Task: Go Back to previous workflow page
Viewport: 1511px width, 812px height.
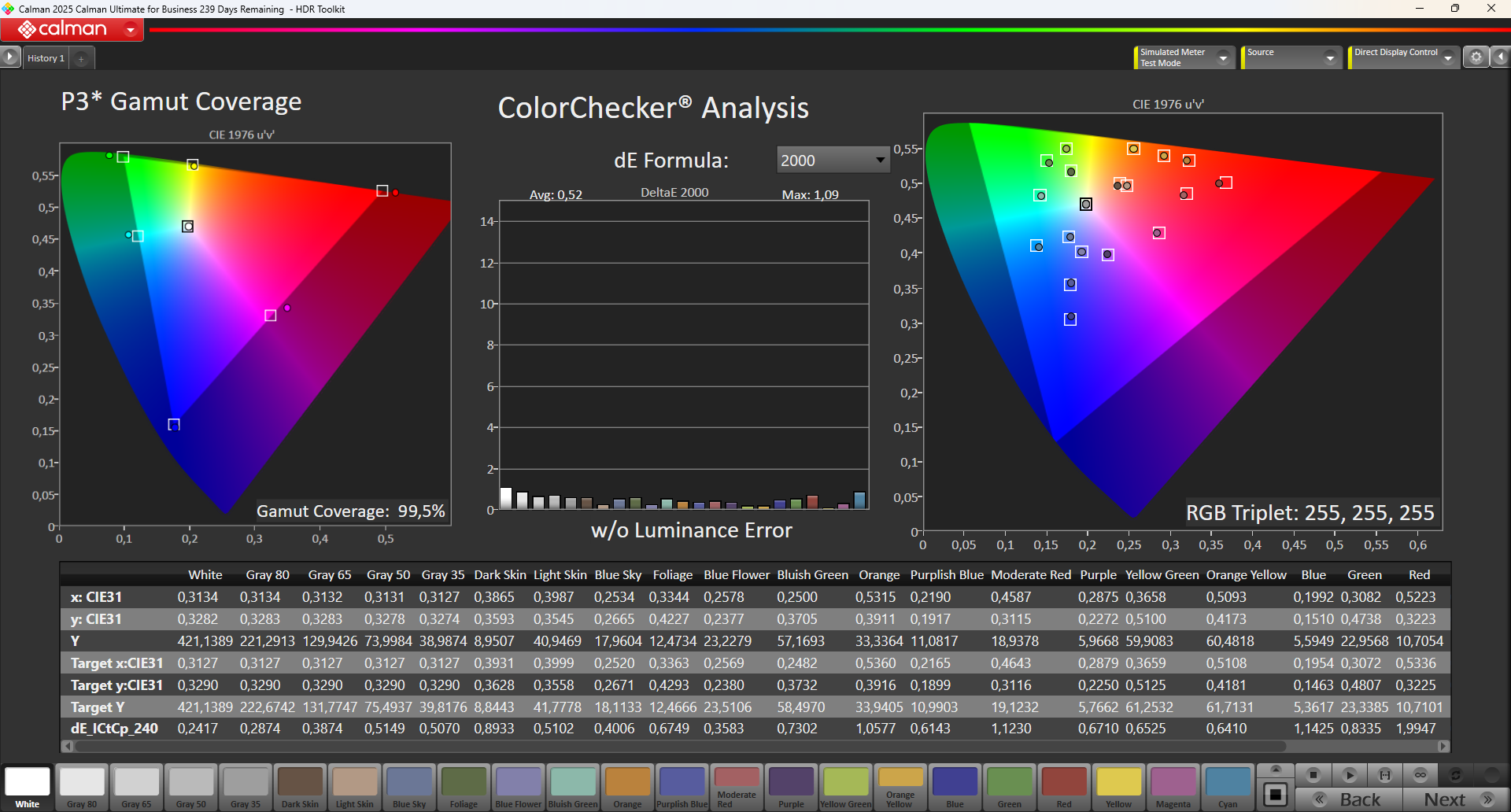Action: [x=1348, y=799]
